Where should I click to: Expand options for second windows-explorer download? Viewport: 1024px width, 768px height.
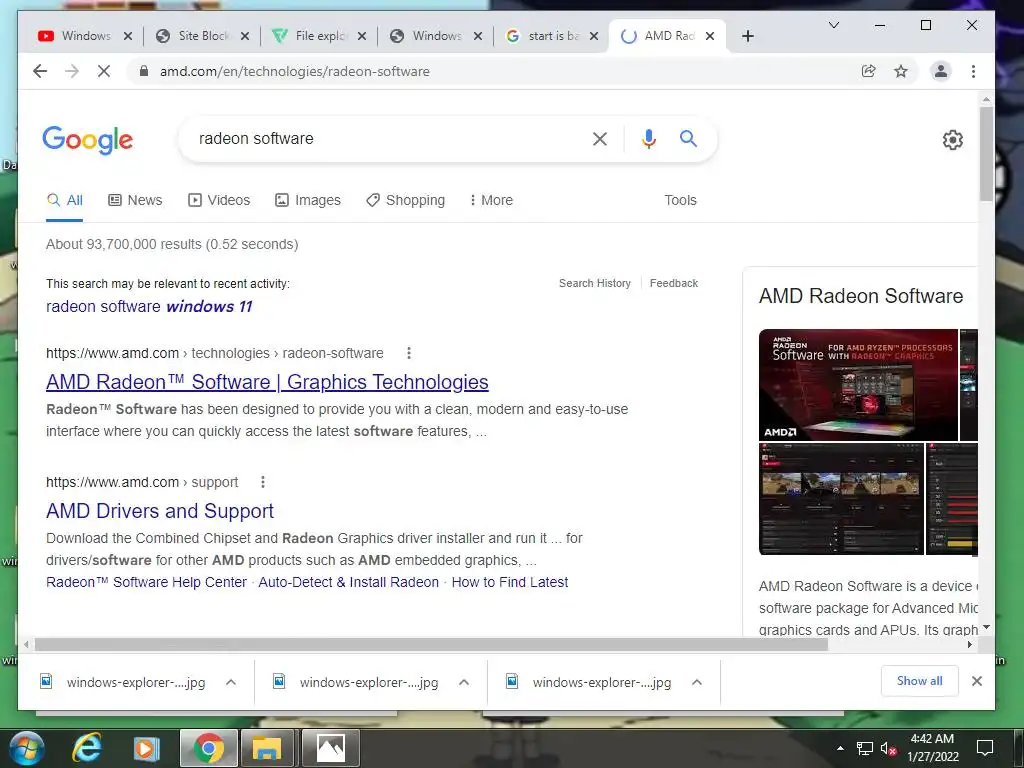pyautogui.click(x=464, y=682)
